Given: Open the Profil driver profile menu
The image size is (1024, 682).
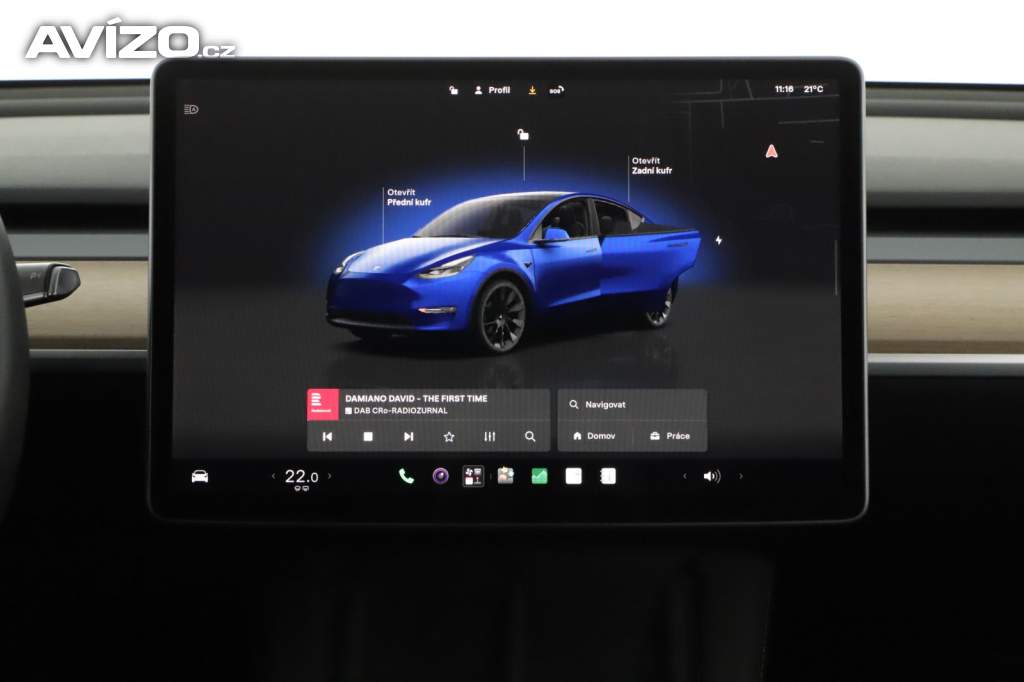Looking at the screenshot, I should (x=492, y=90).
